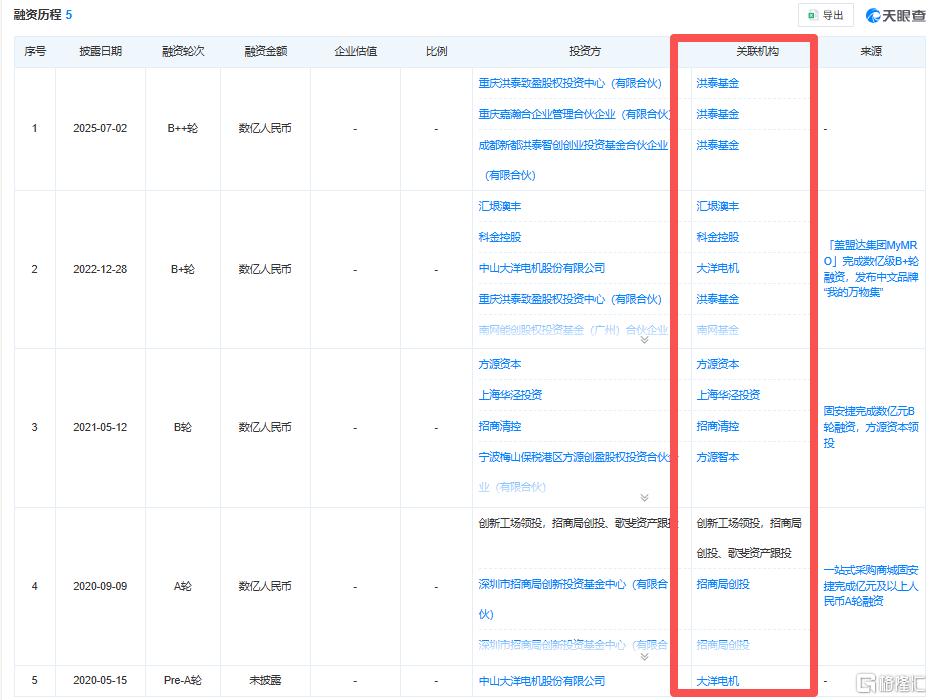Click the 披露日期 column header
This screenshot has width=932, height=700.
tap(100, 51)
